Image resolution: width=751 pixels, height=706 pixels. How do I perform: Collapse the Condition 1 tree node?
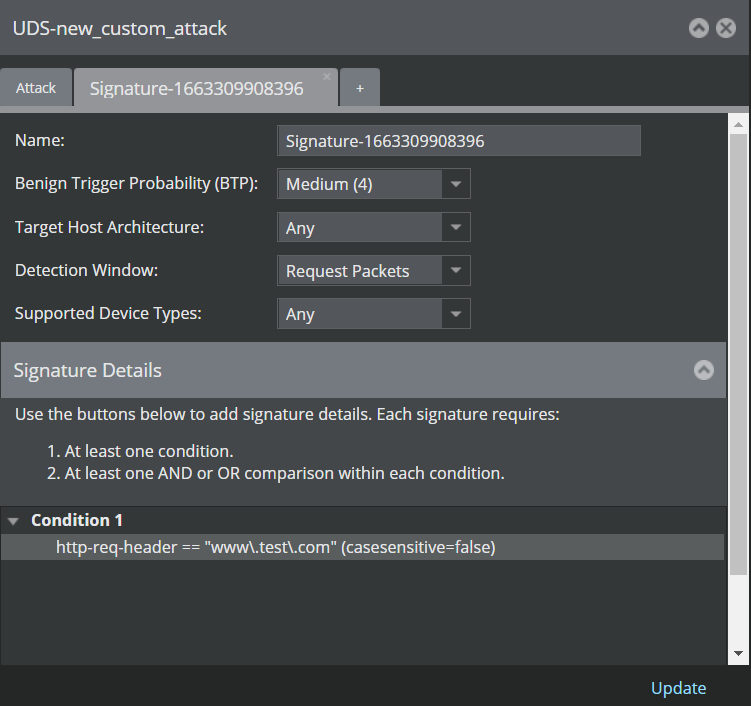13,521
